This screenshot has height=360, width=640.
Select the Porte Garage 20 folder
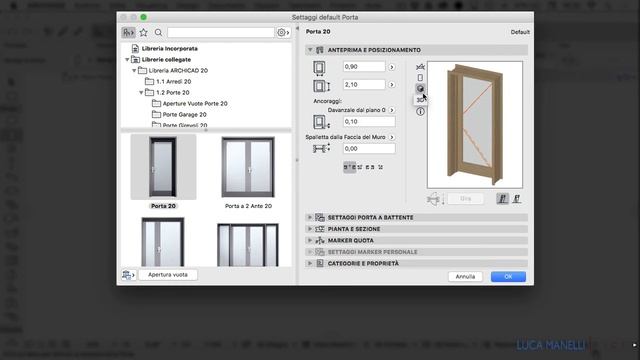(x=184, y=115)
